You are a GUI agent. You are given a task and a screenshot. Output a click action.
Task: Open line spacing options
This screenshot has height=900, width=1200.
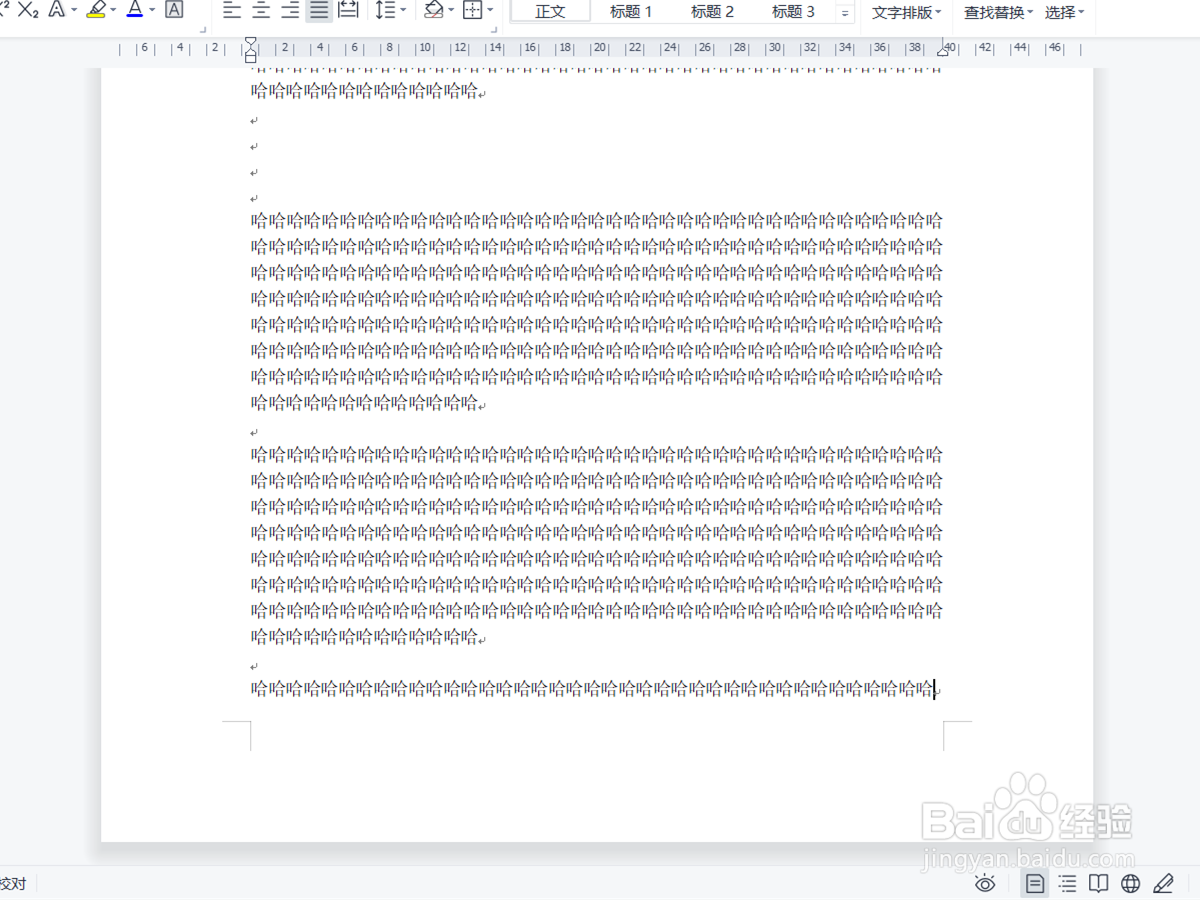click(x=385, y=10)
